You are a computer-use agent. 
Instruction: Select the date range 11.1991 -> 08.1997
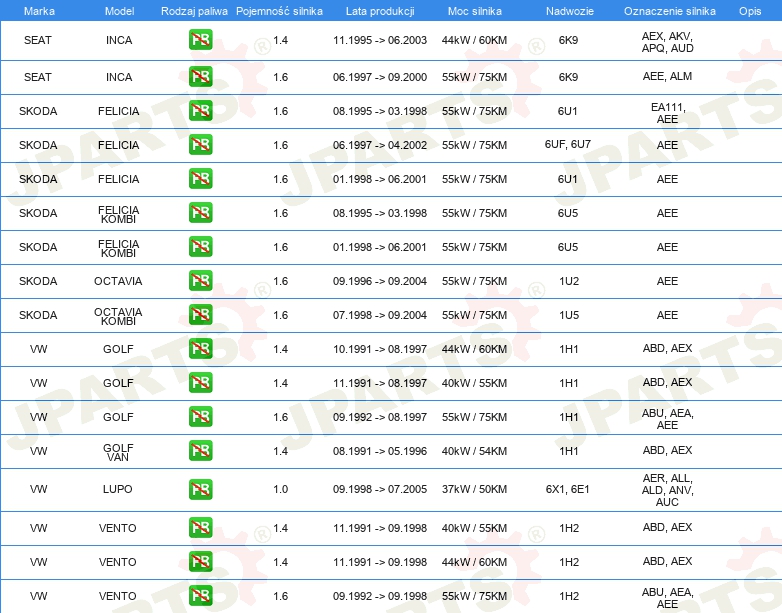click(x=380, y=383)
